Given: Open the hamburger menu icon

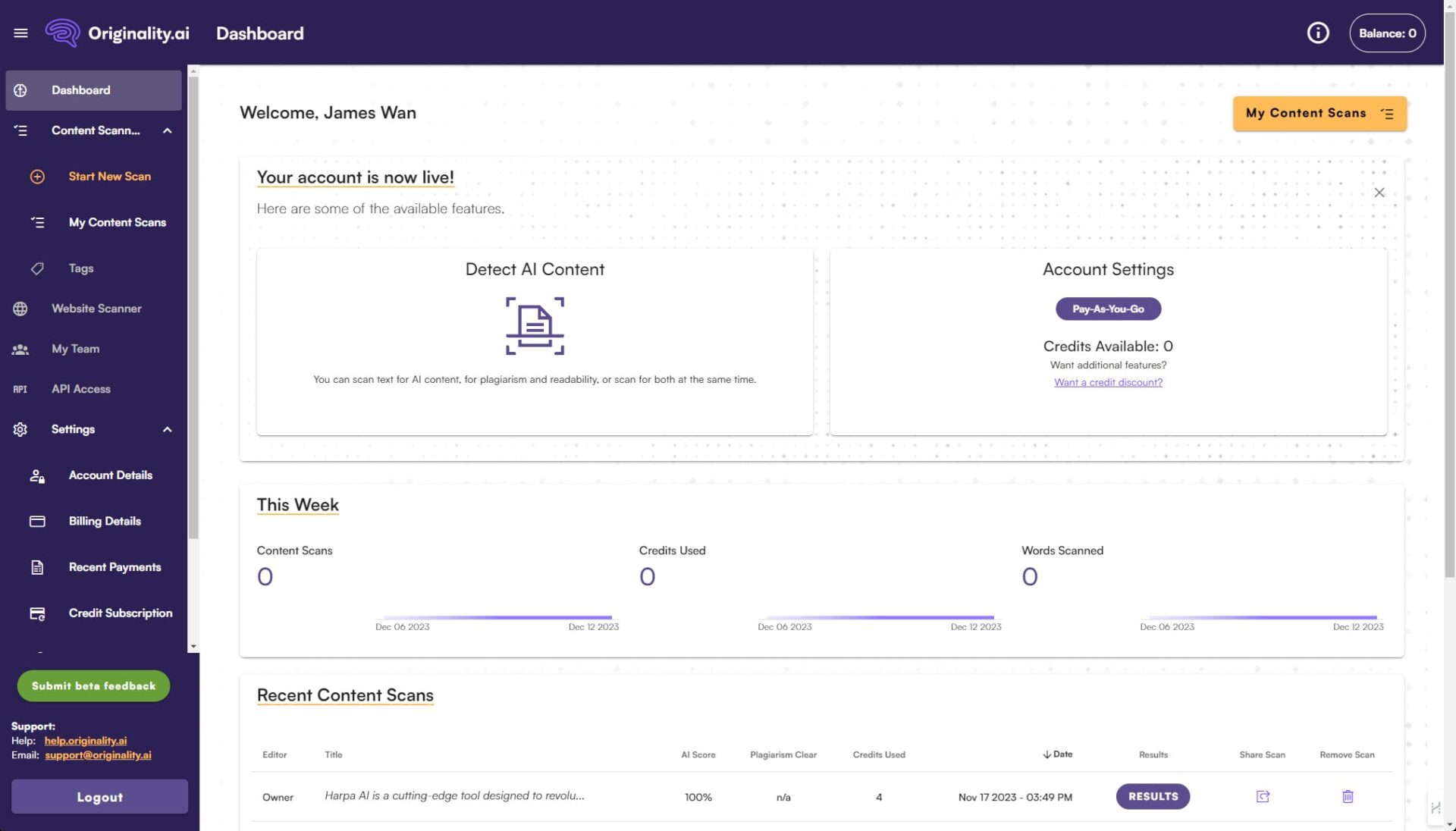Looking at the screenshot, I should (20, 33).
